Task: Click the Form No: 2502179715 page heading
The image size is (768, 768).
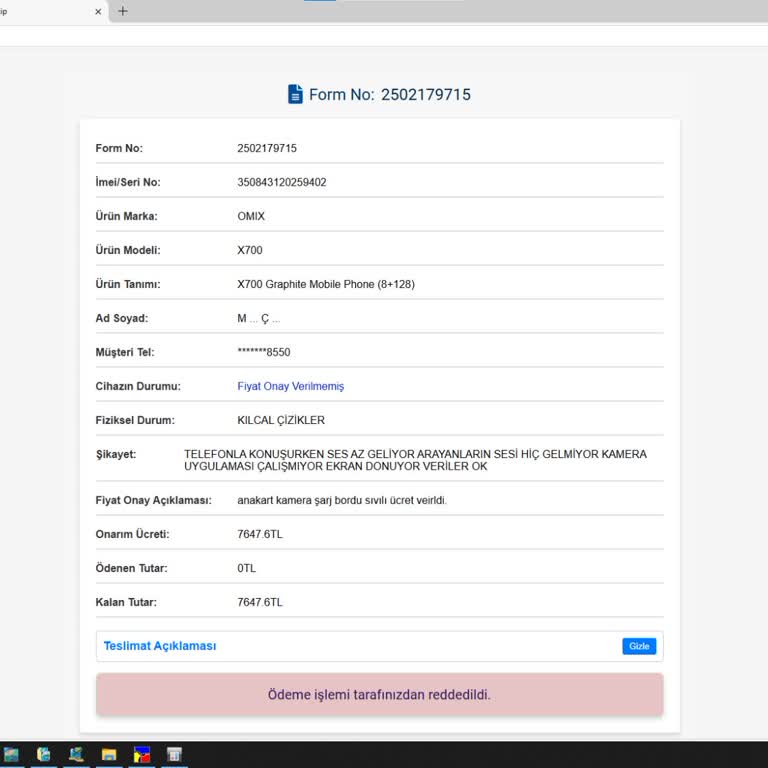Action: coord(389,95)
